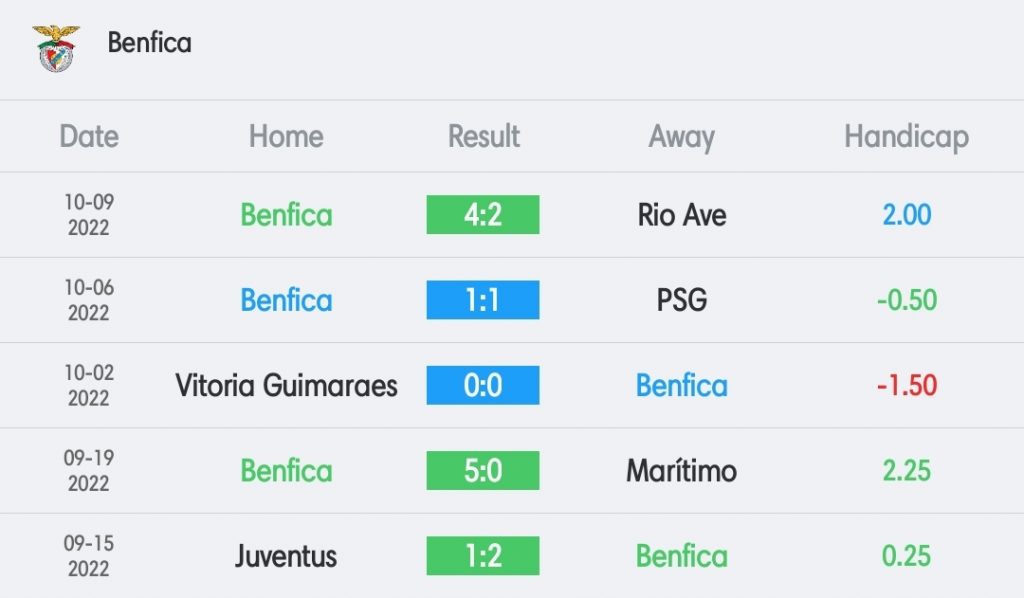Open the 1:1 result against PSG
This screenshot has width=1024, height=598.
point(483,300)
